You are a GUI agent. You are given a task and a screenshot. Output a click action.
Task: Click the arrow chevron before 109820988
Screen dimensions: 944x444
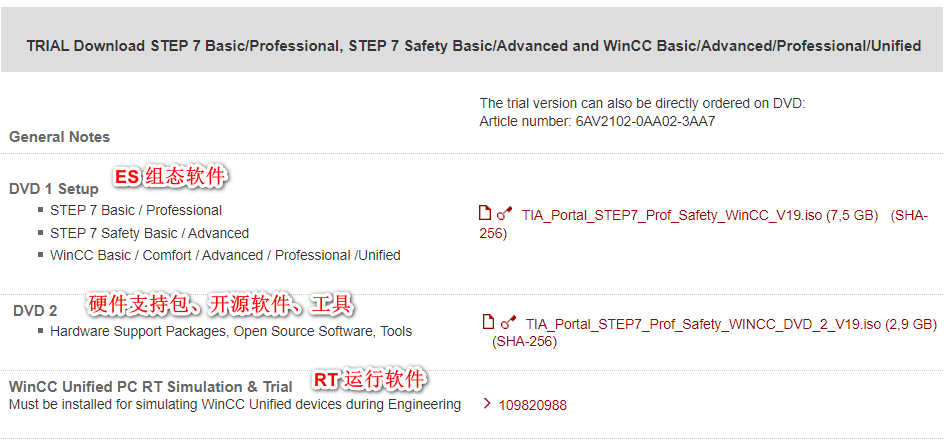point(486,404)
